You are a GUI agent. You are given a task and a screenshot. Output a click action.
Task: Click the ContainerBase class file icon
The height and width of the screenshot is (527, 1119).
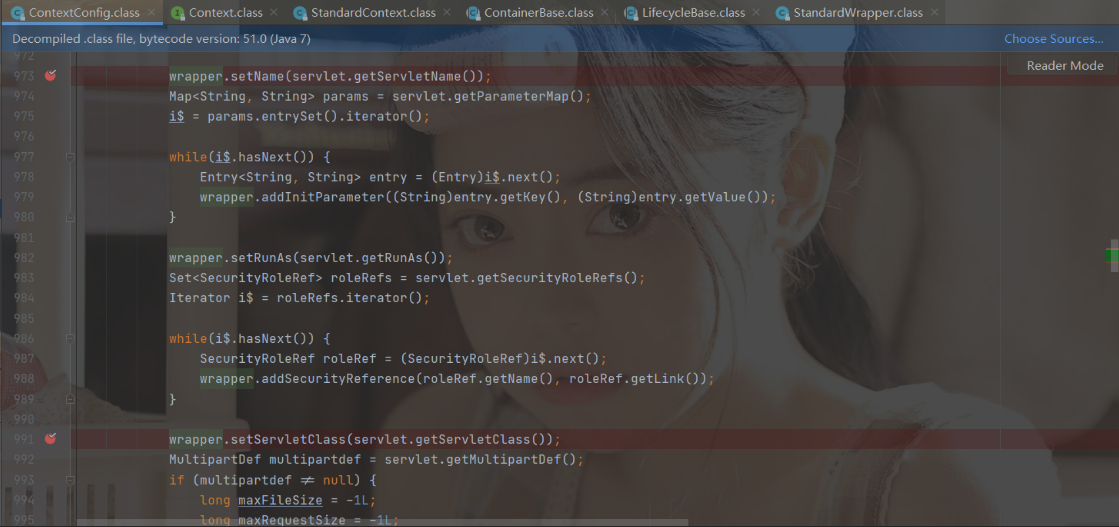pyautogui.click(x=472, y=13)
